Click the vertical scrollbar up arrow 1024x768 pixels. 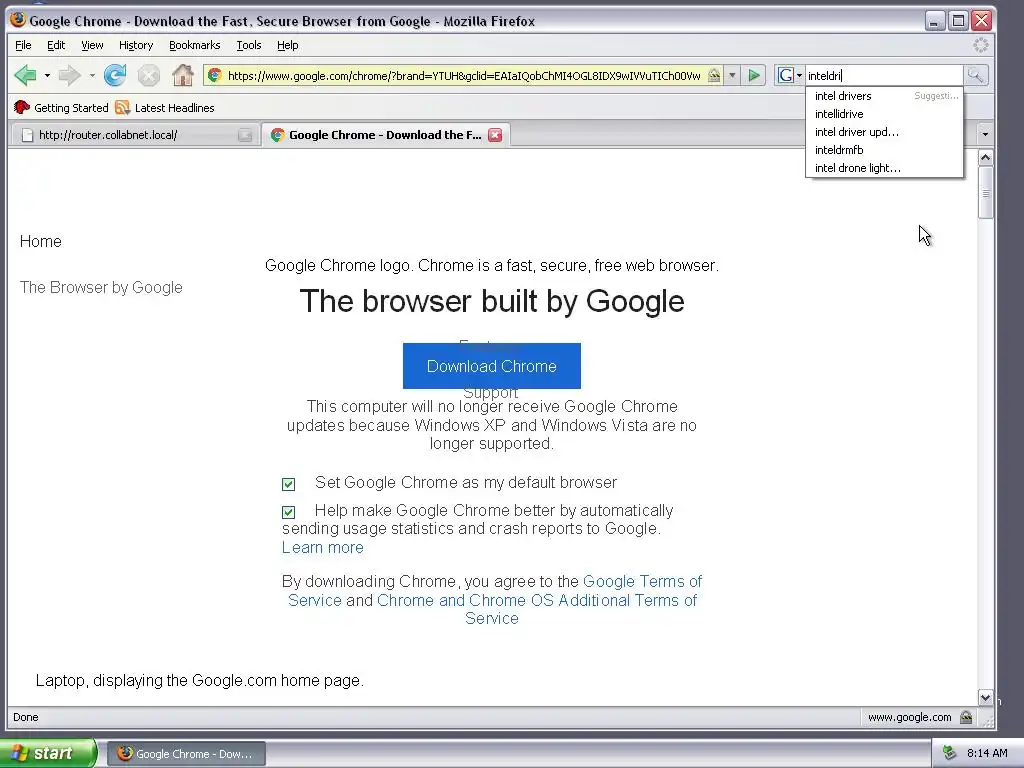985,157
